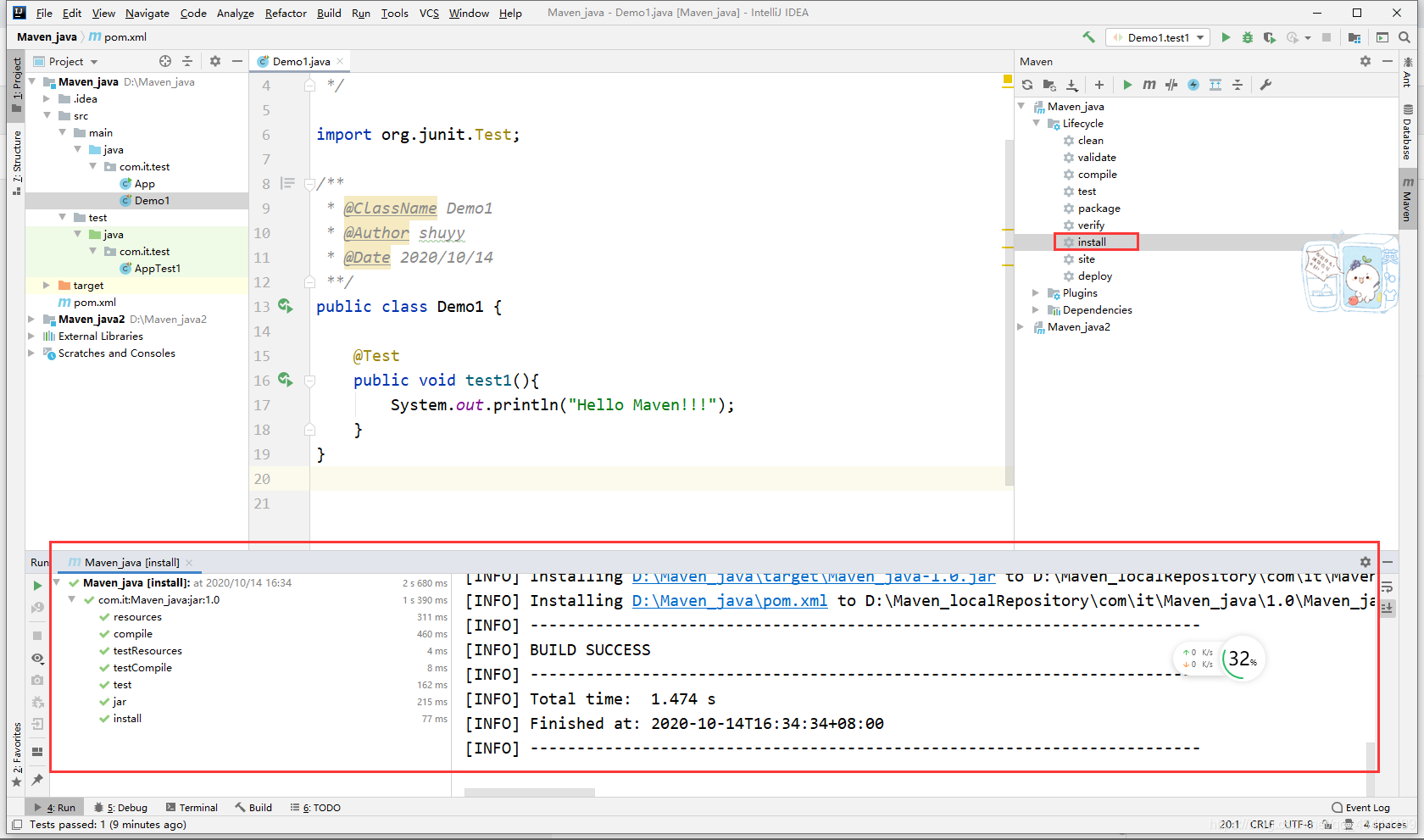Collapse com.it:Maven_java:jar:1.0 run node
This screenshot has height=840, width=1424.
[72, 600]
